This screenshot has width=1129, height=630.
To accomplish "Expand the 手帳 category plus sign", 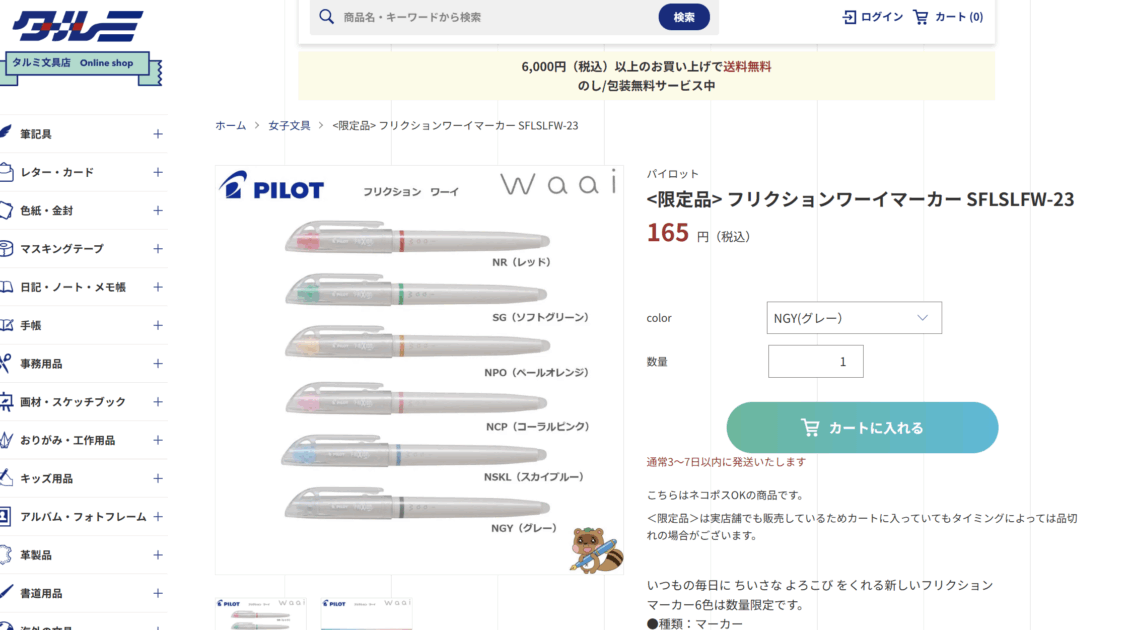I will pos(158,325).
